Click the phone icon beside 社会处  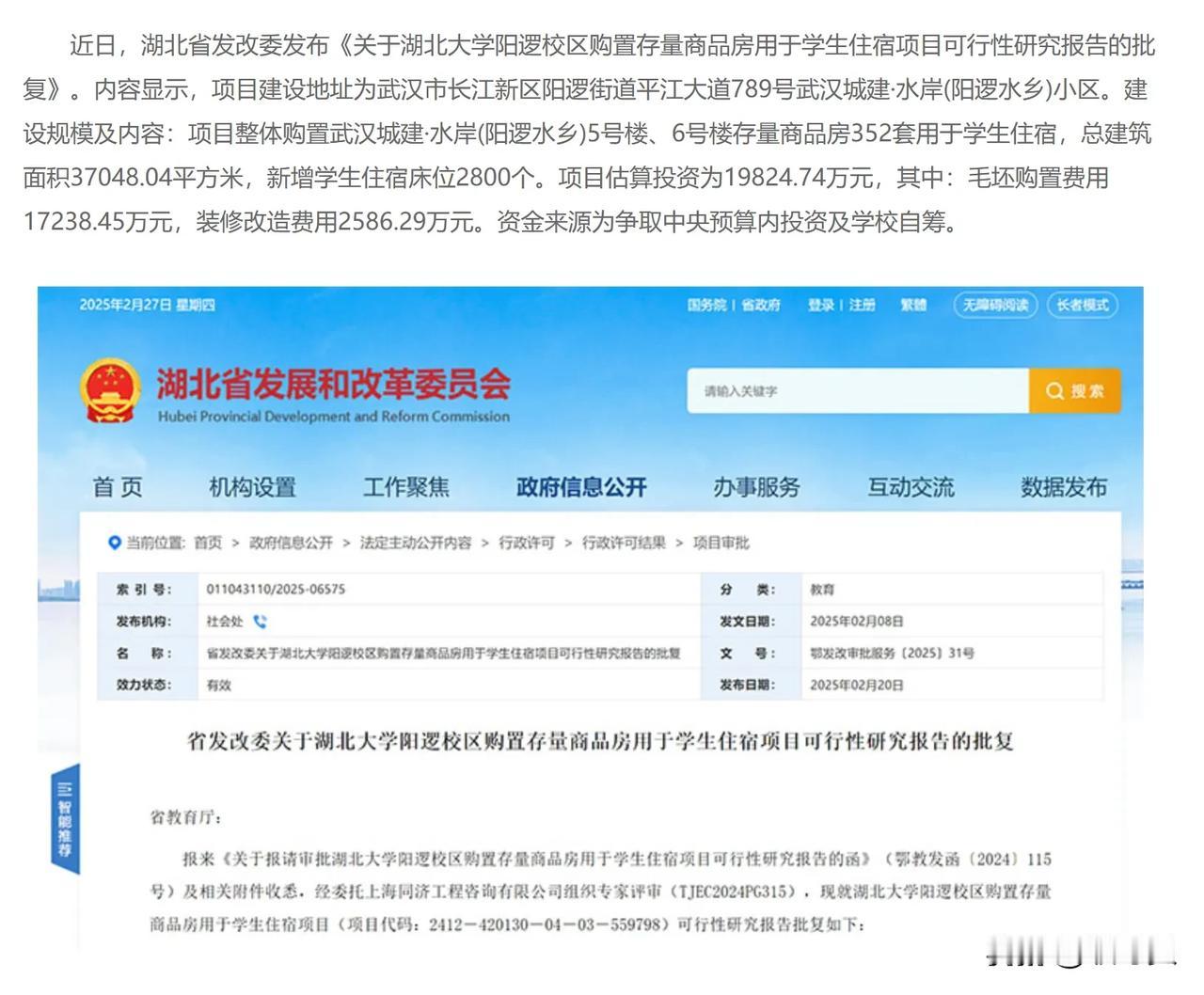tap(261, 621)
